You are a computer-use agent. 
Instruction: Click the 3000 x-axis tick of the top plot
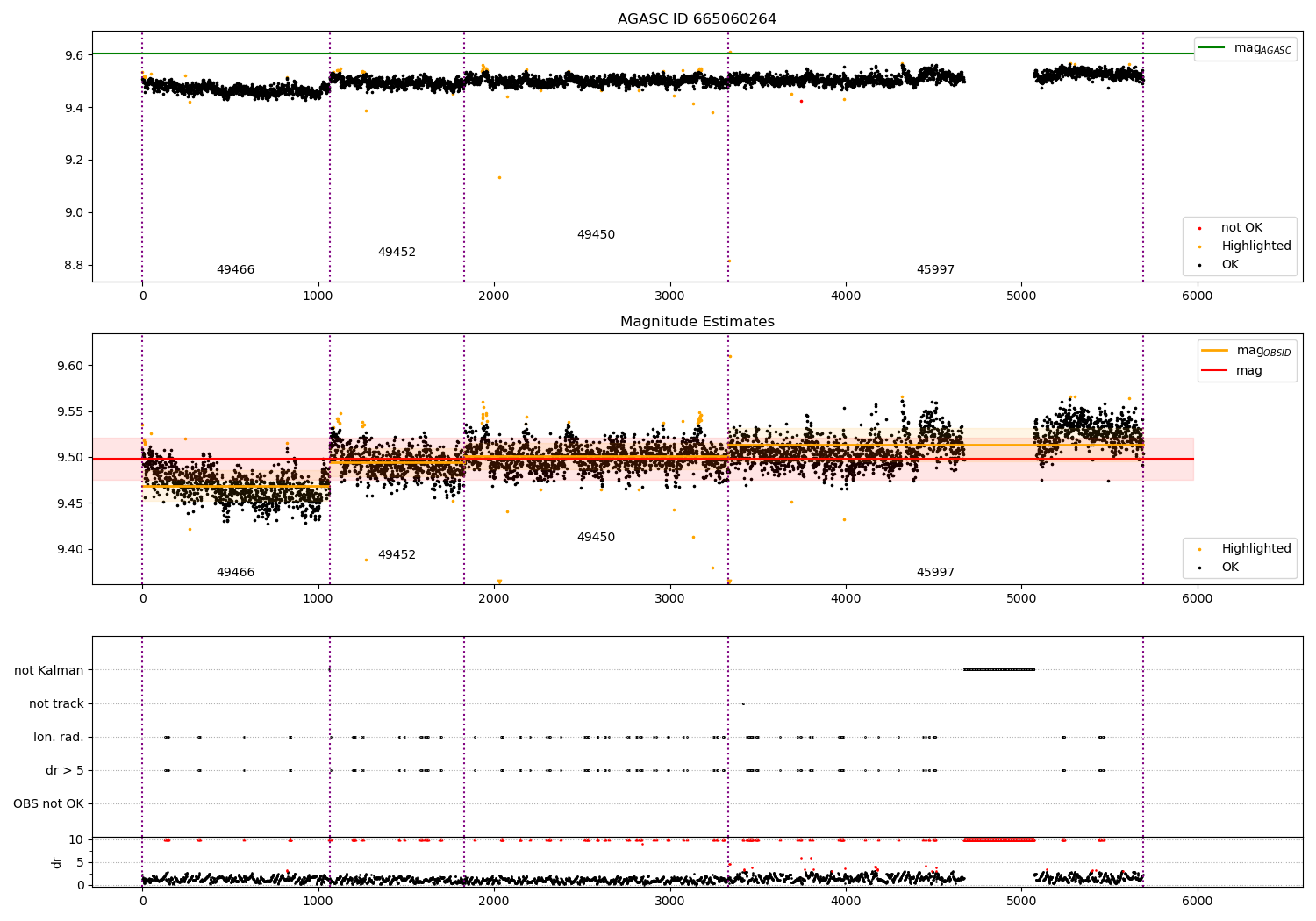pos(670,296)
